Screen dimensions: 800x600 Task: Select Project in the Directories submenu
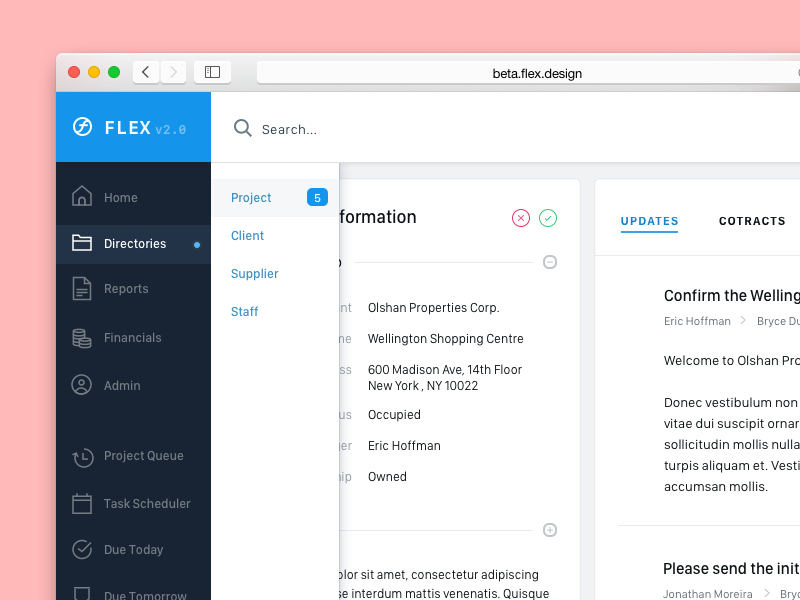(251, 198)
